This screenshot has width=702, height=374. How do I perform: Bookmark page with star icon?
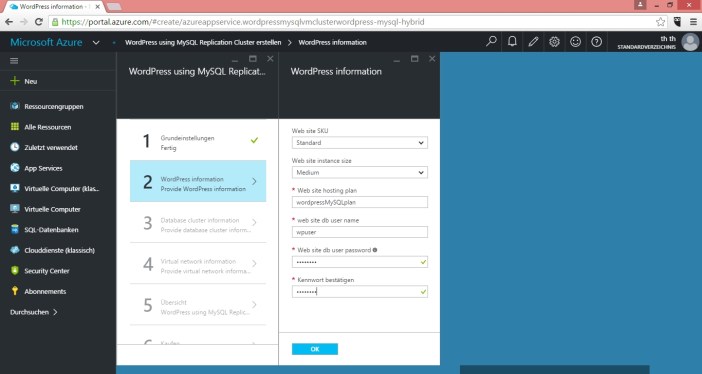coord(660,22)
